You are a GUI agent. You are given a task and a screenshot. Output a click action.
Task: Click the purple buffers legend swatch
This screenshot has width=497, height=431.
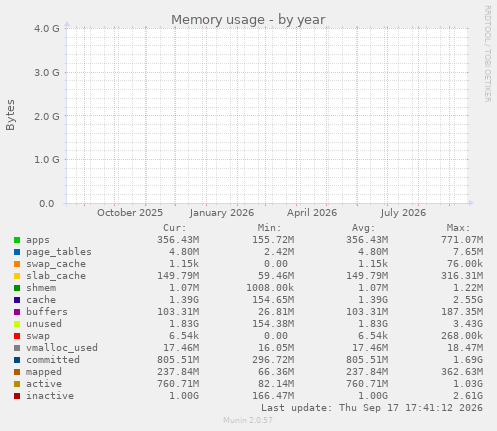click(17, 312)
